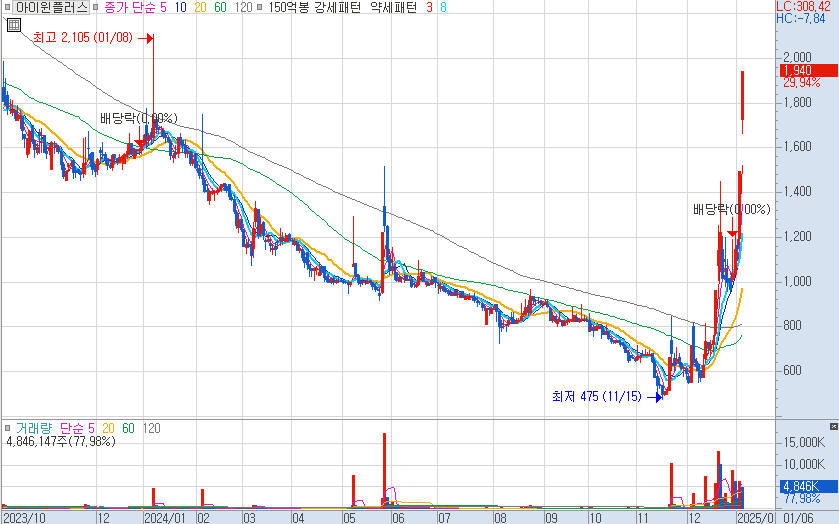The width and height of the screenshot is (839, 524).
Task: Click the red 1,940 current price tag
Action: coord(809,70)
